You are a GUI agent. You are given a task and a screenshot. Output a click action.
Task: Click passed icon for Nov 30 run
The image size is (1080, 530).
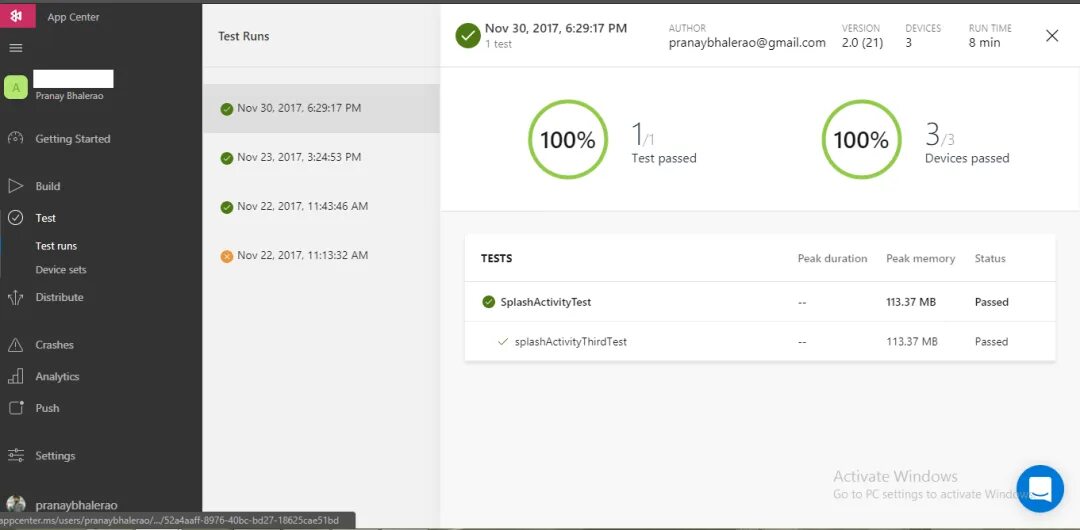[227, 109]
